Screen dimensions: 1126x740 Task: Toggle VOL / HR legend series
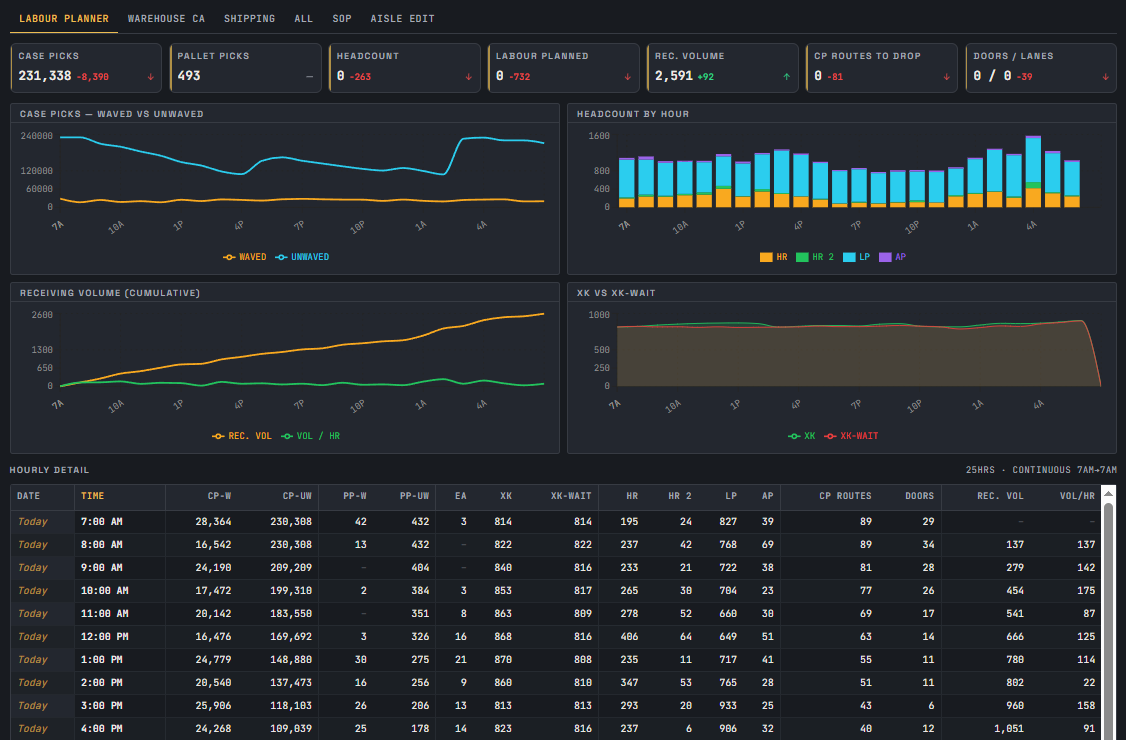[310, 436]
